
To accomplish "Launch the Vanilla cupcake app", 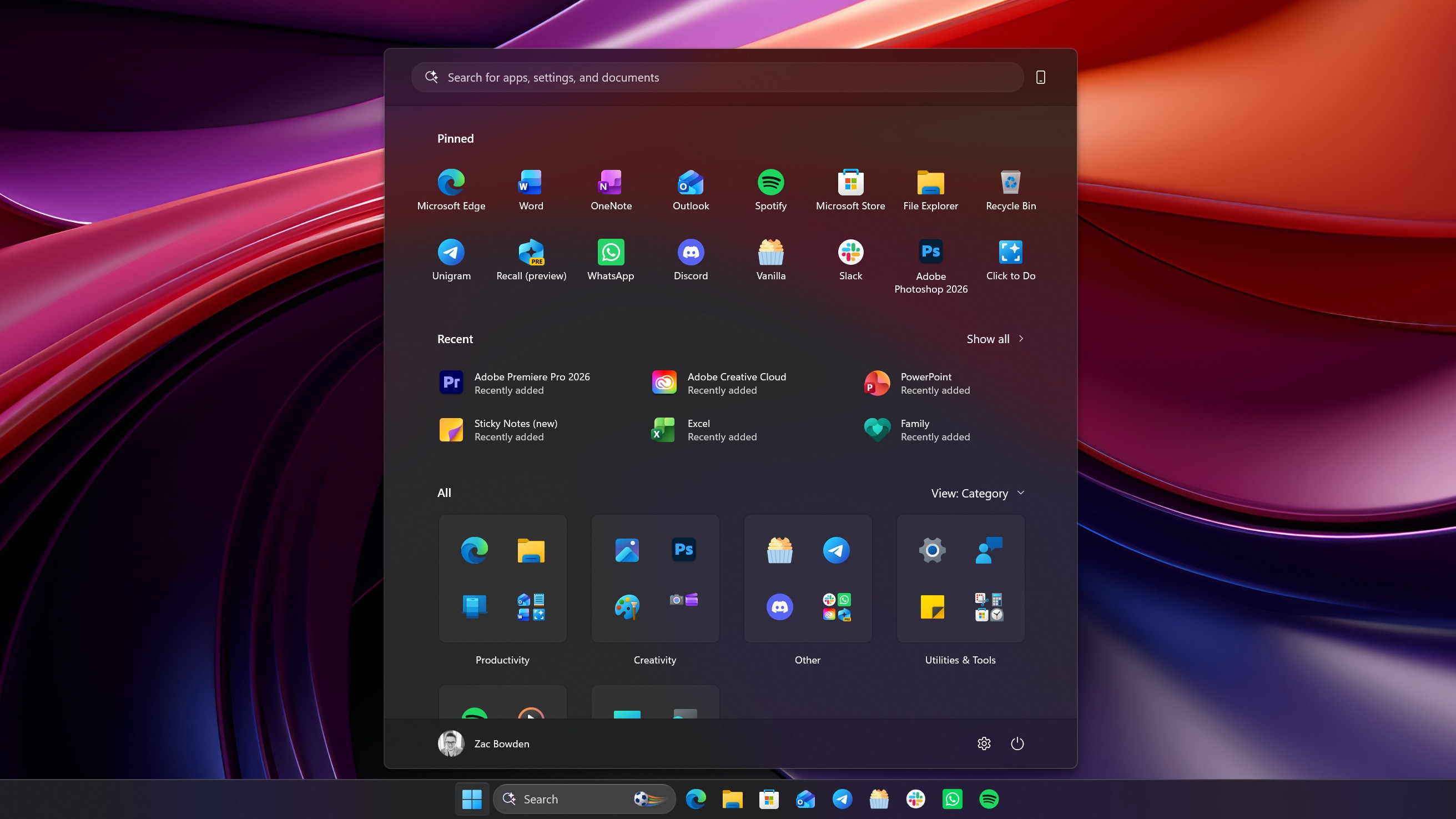I will coord(770,260).
